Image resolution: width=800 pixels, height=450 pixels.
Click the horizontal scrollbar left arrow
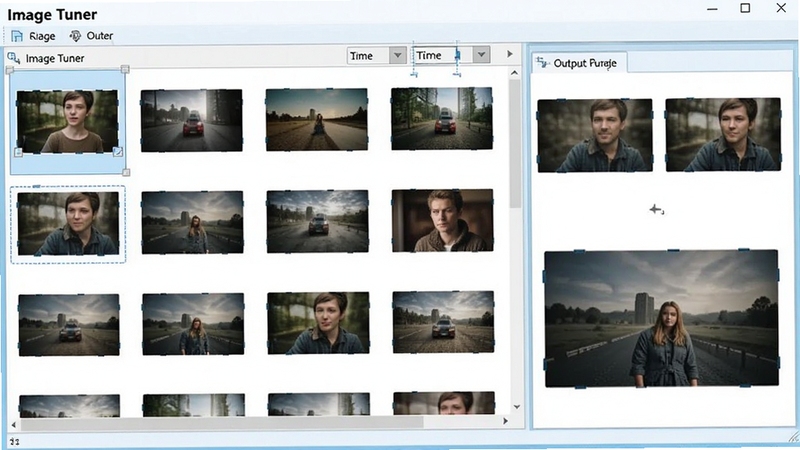click(14, 424)
